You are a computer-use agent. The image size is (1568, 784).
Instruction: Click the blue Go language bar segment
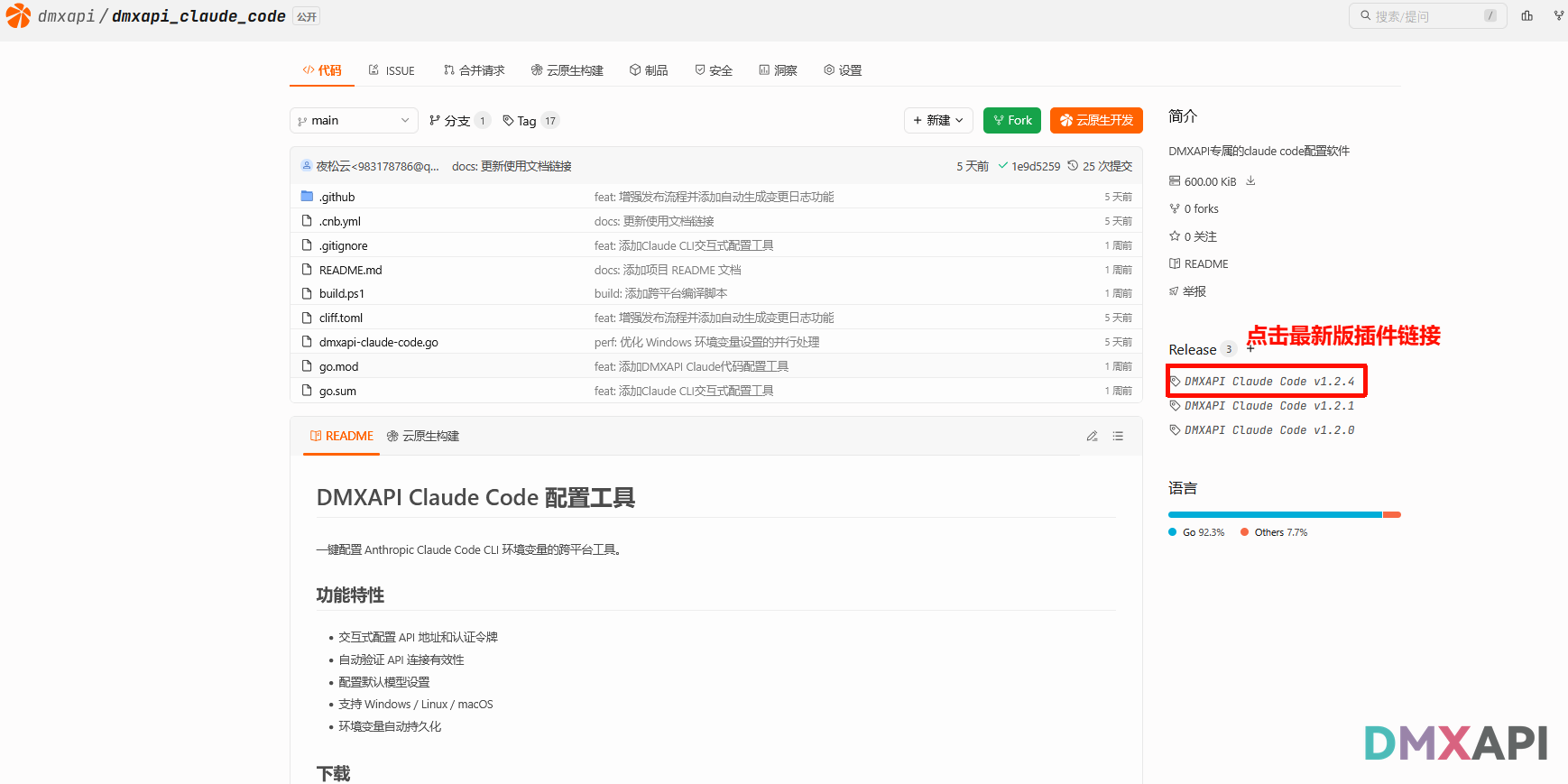pyautogui.click(x=1274, y=515)
